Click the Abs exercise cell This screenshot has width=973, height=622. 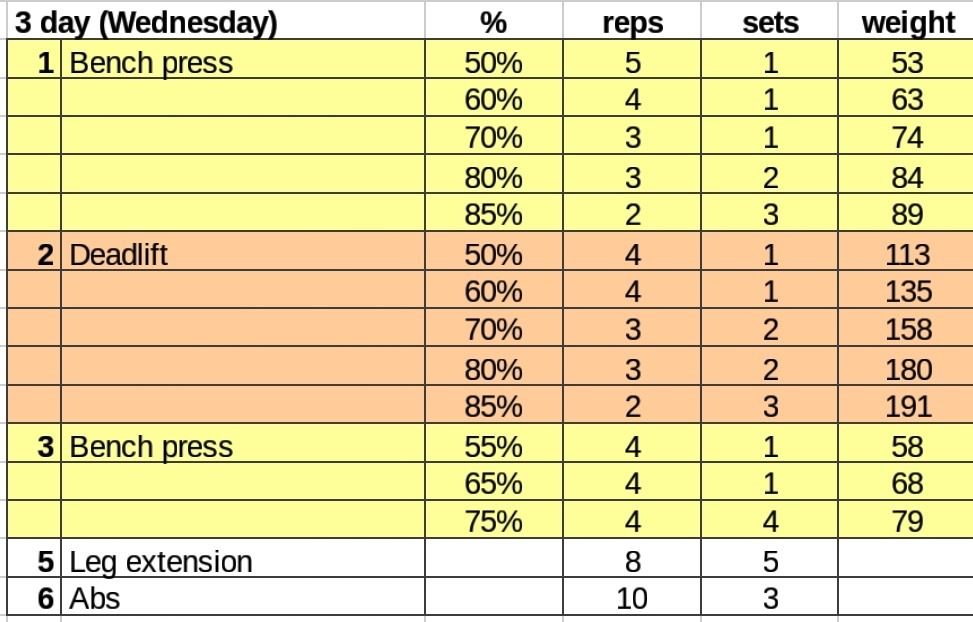click(x=96, y=599)
